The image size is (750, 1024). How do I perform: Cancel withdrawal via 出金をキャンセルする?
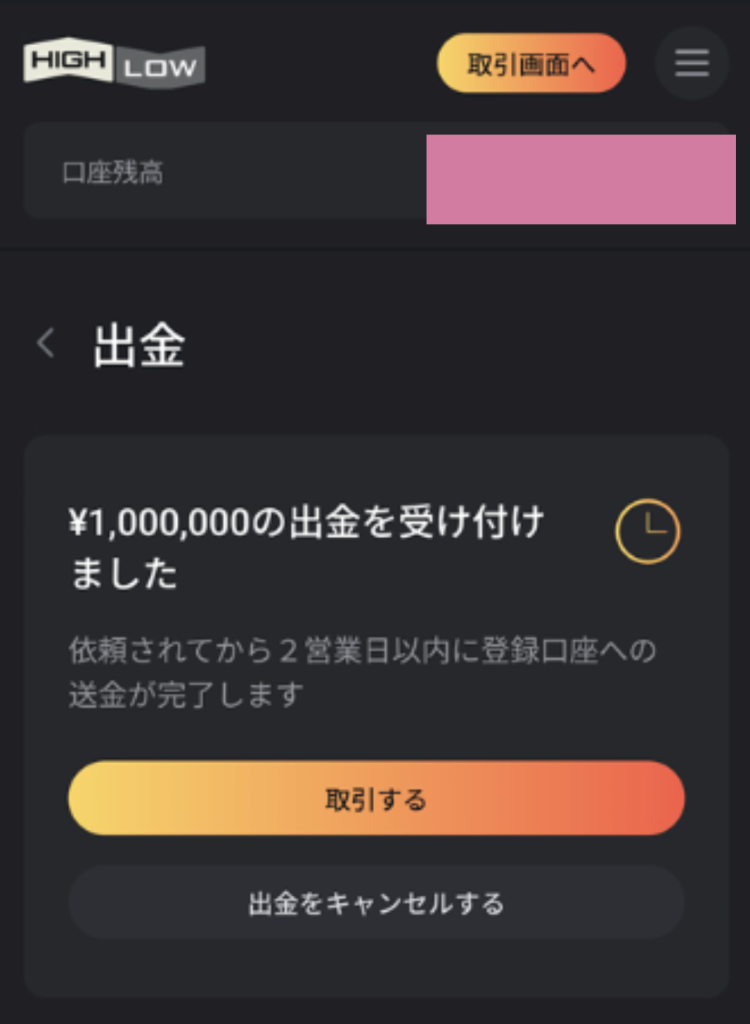click(x=376, y=903)
